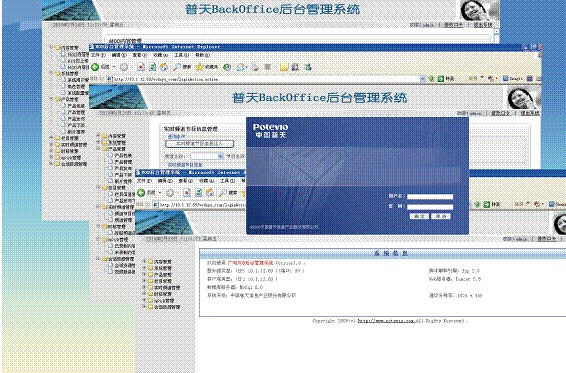This screenshot has width=566, height=373.
Task: Expand 内容管理 node in front window tree
Action: (x=144, y=261)
